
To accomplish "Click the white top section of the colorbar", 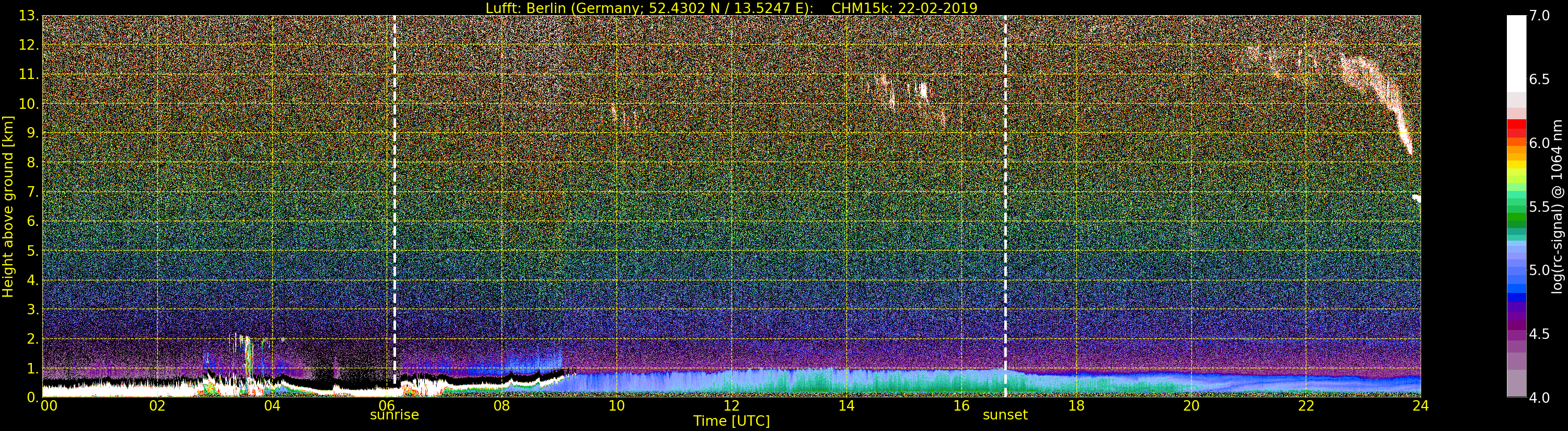I will (x=1516, y=54).
